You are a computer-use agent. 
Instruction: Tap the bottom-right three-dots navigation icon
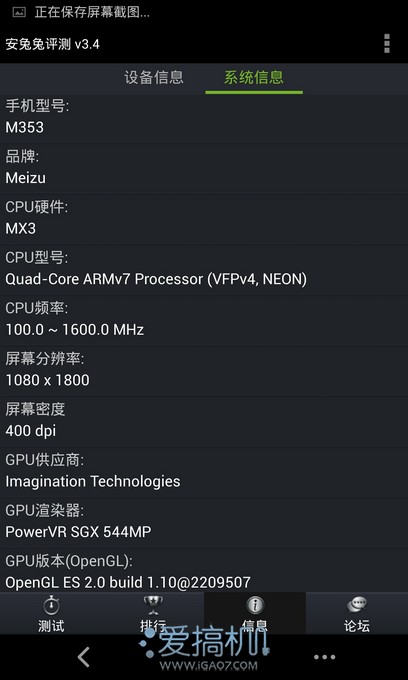[324, 657]
